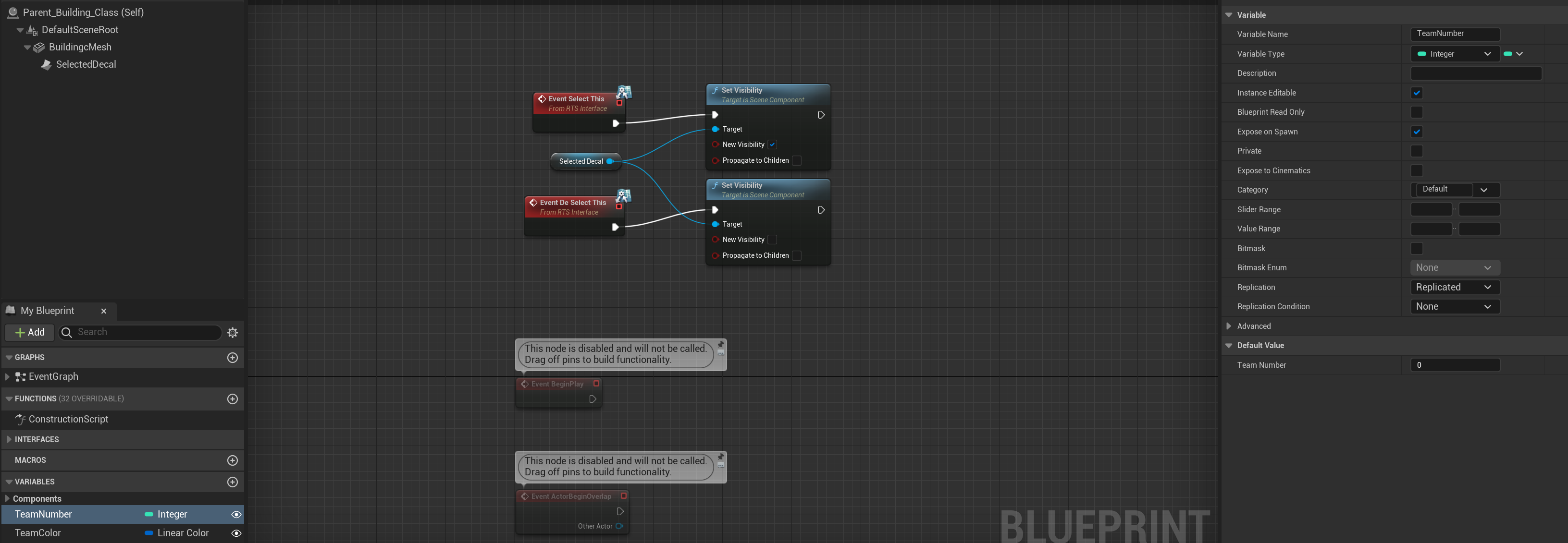The width and height of the screenshot is (1568, 543).
Task: Toggle TeamNumber variable eye visibility
Action: point(236,514)
